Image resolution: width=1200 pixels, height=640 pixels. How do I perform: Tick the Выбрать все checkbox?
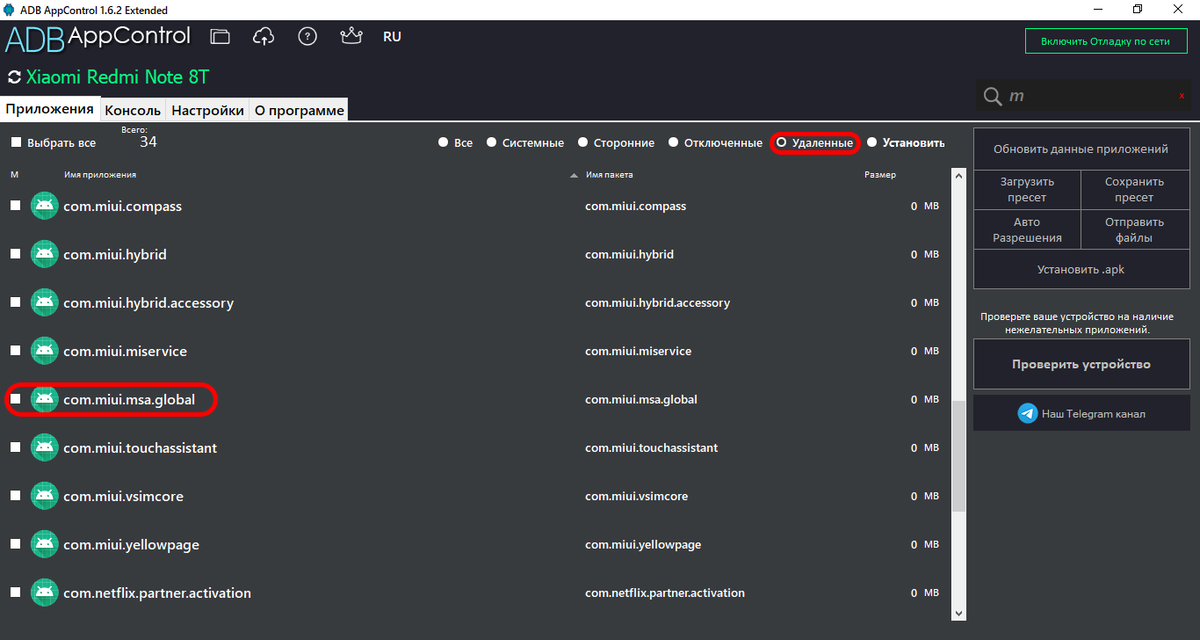(x=15, y=143)
